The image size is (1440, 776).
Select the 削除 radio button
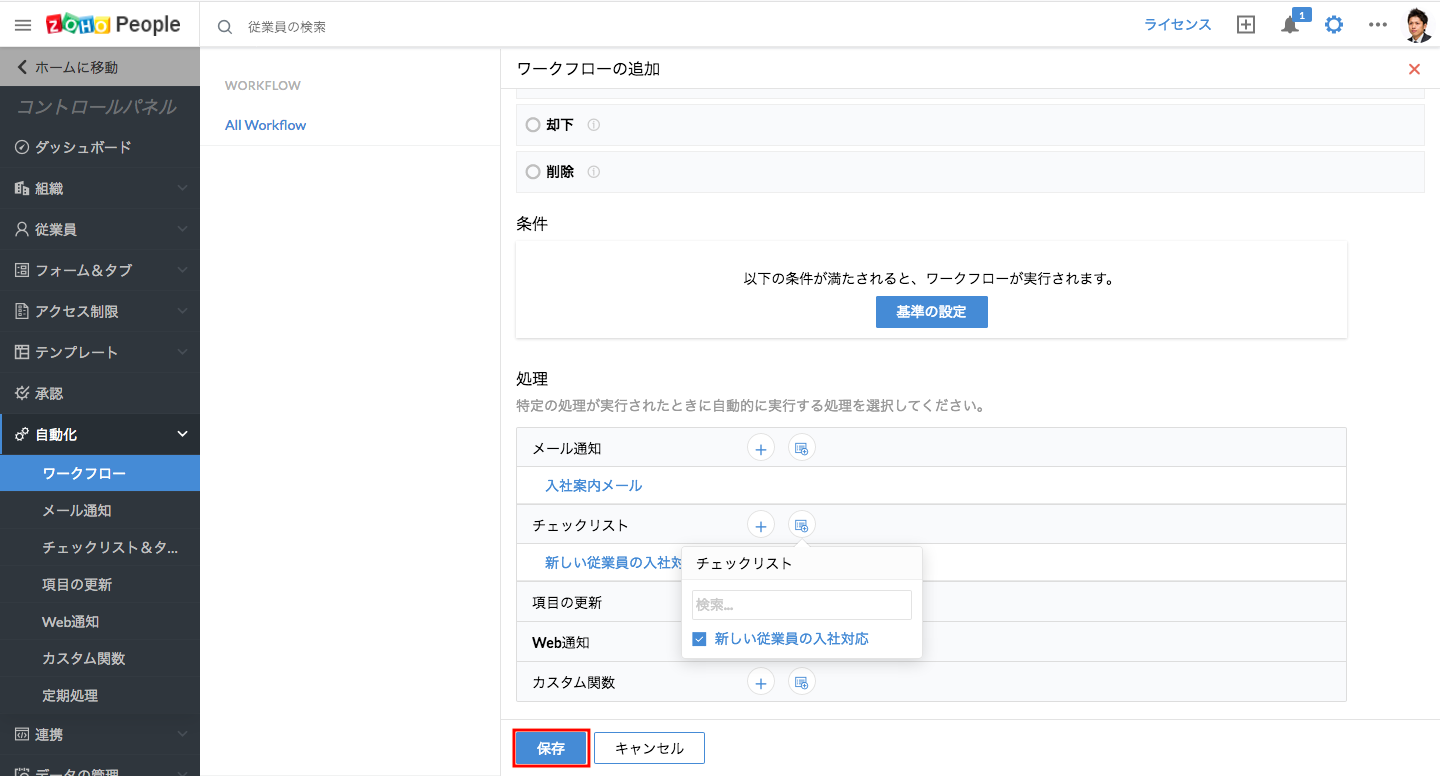[x=533, y=172]
